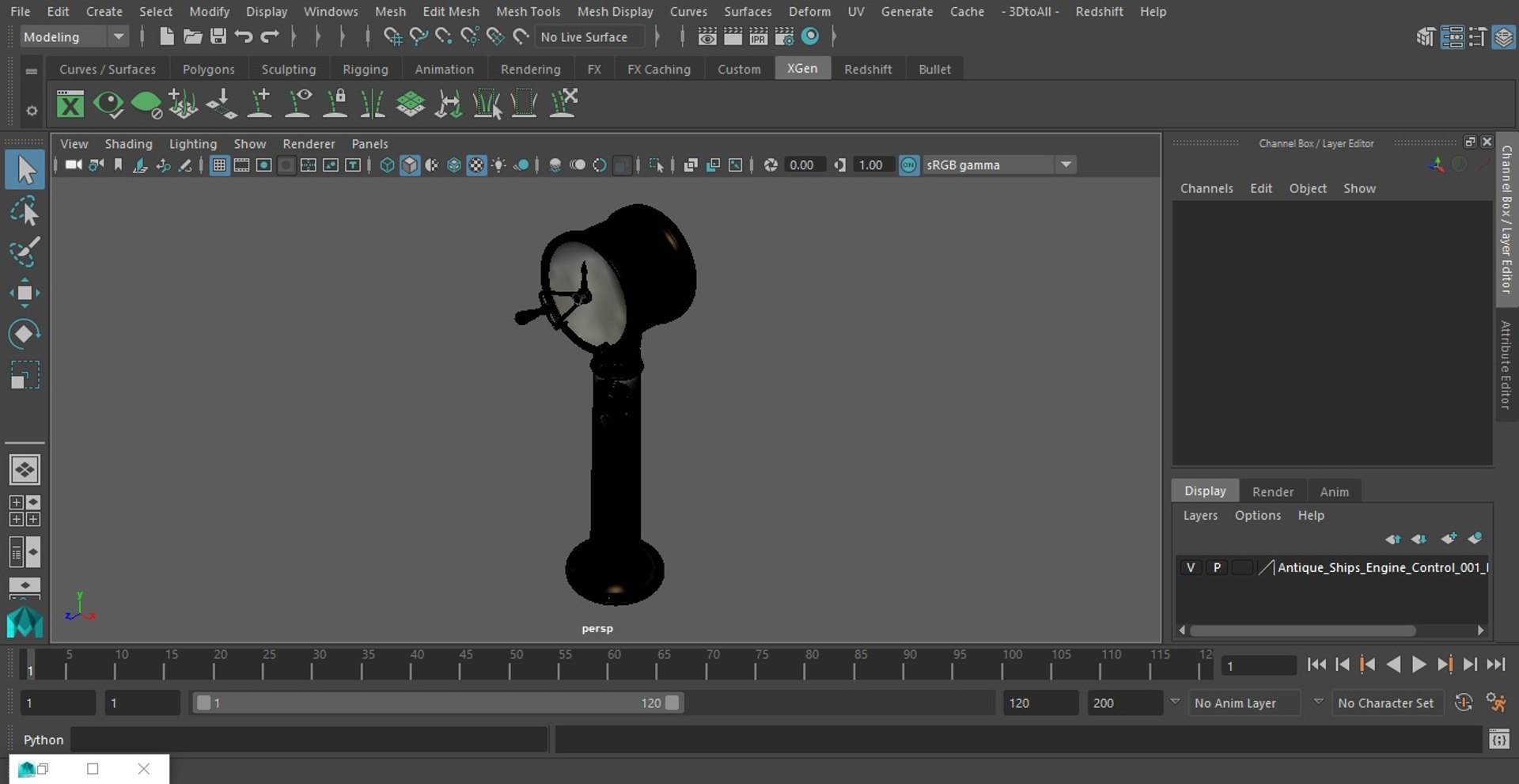
Task: Go to start of playback range
Action: pyautogui.click(x=1316, y=665)
